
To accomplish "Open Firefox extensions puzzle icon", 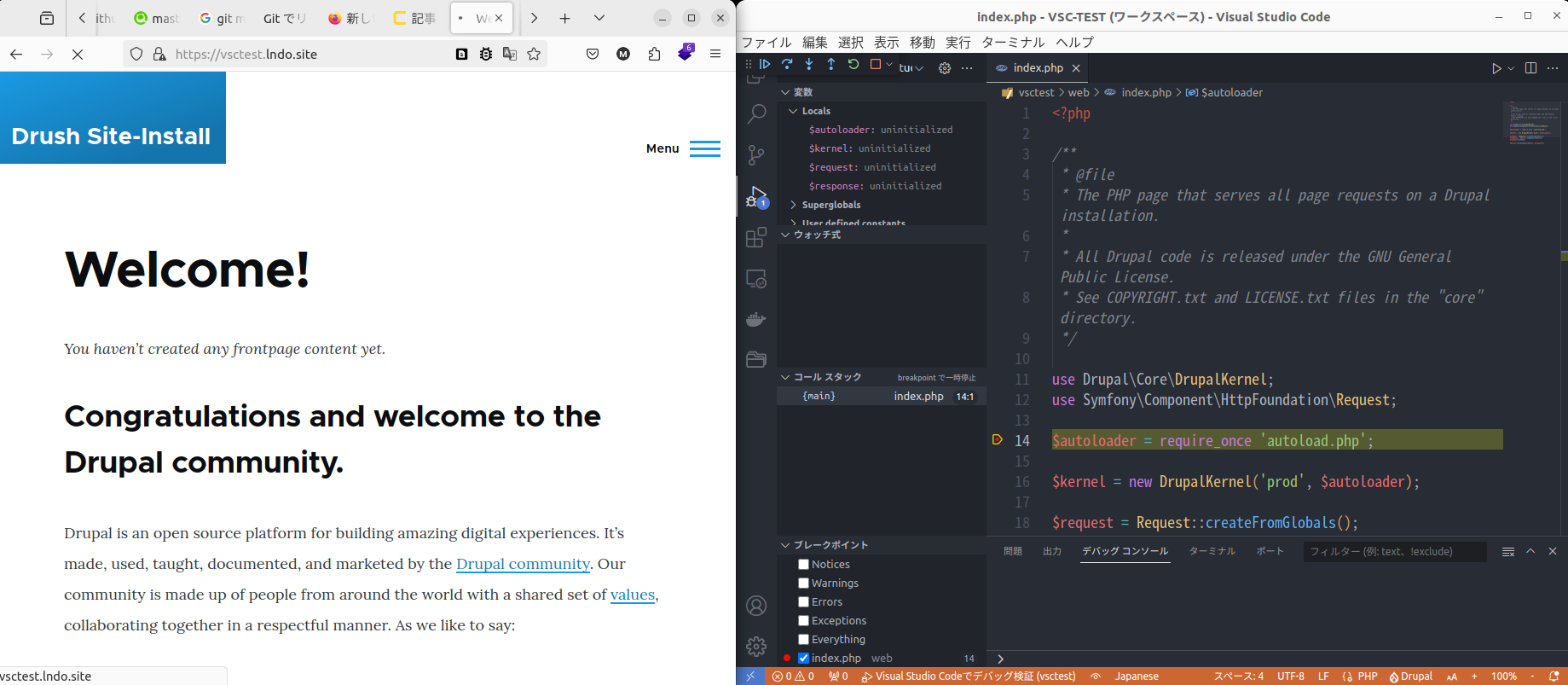I will [654, 54].
